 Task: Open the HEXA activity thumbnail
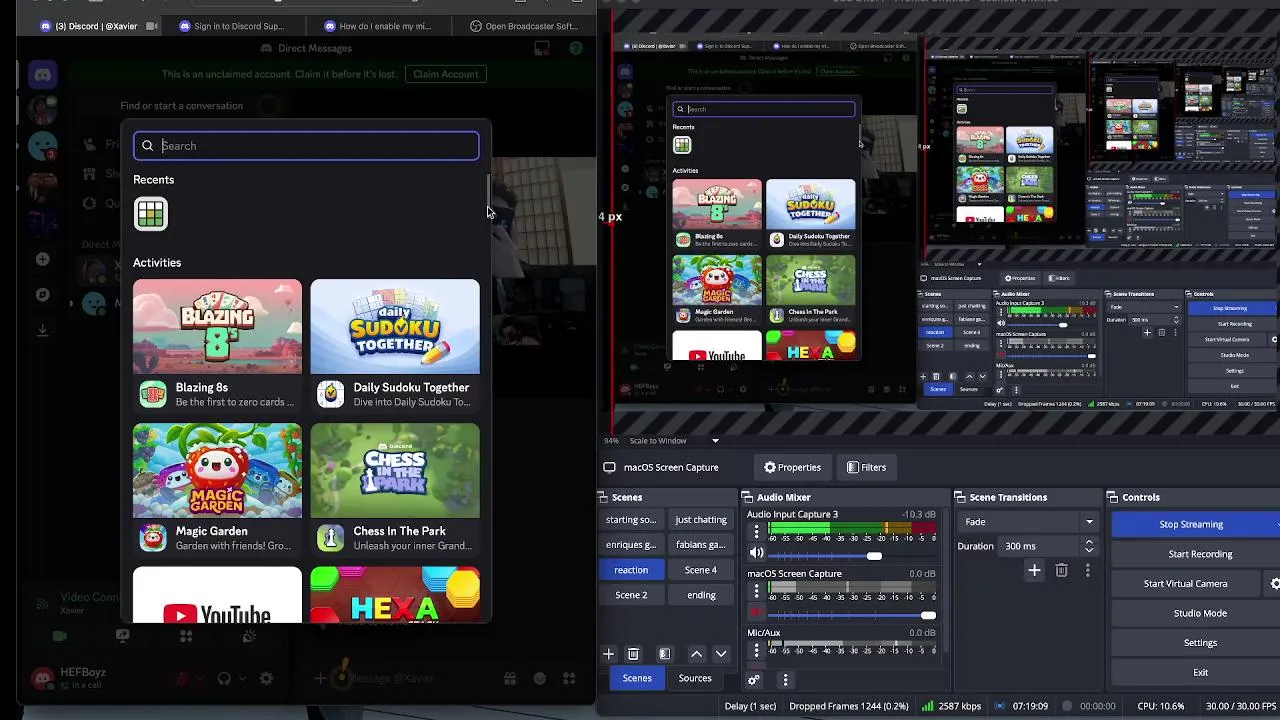395,595
